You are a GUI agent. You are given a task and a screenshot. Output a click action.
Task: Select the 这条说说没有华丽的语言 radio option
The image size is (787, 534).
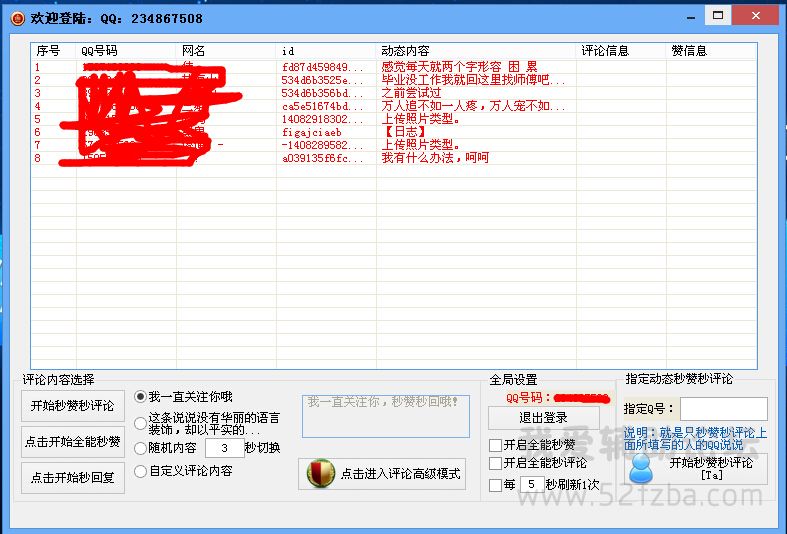pos(141,424)
